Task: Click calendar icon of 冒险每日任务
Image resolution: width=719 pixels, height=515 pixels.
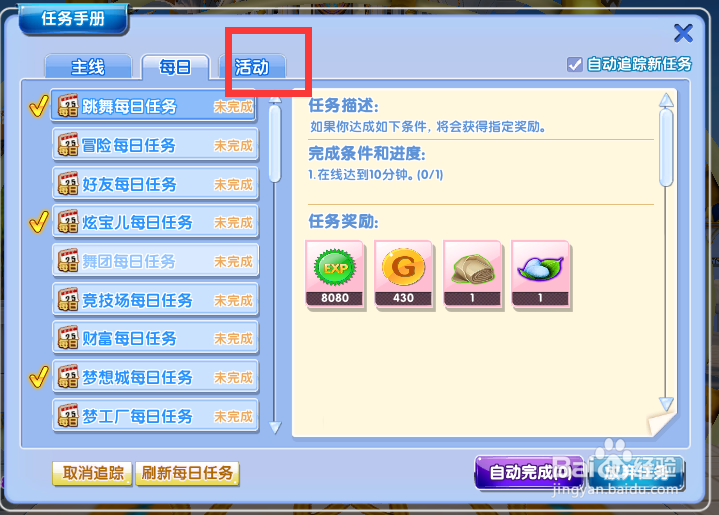Action: [x=68, y=144]
